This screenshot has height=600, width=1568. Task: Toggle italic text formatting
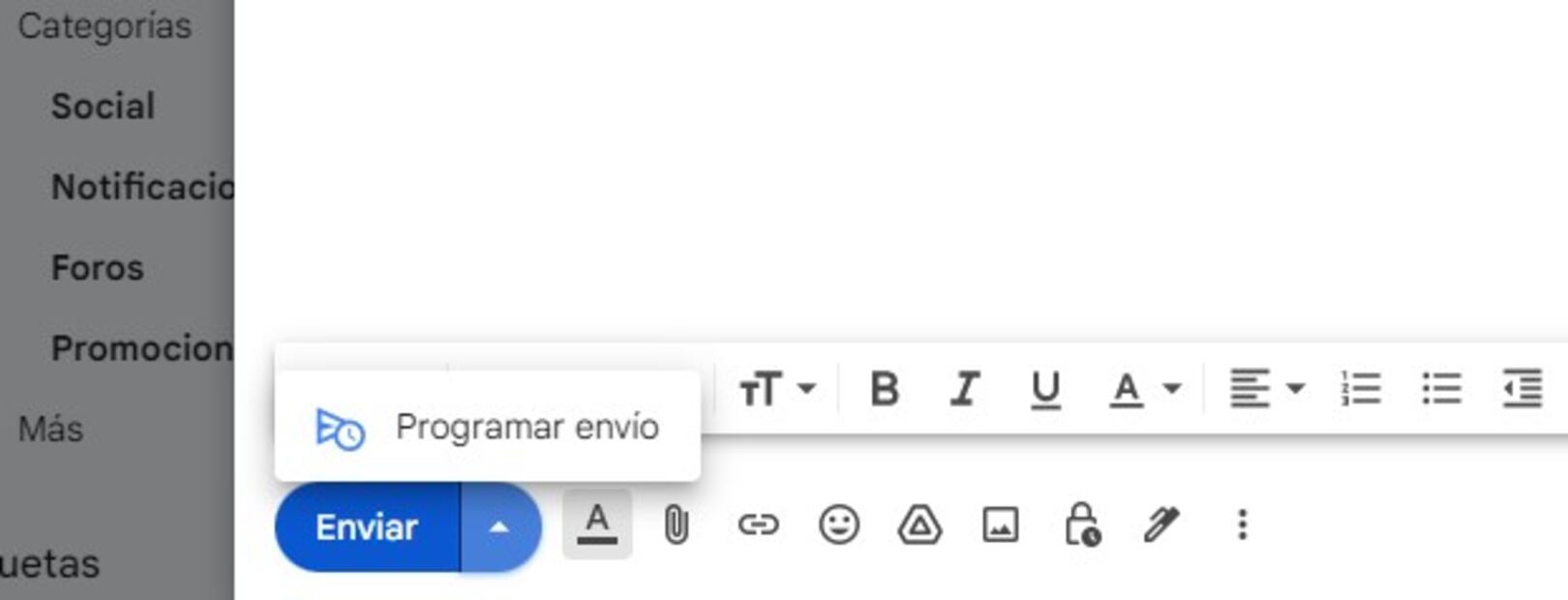point(964,389)
